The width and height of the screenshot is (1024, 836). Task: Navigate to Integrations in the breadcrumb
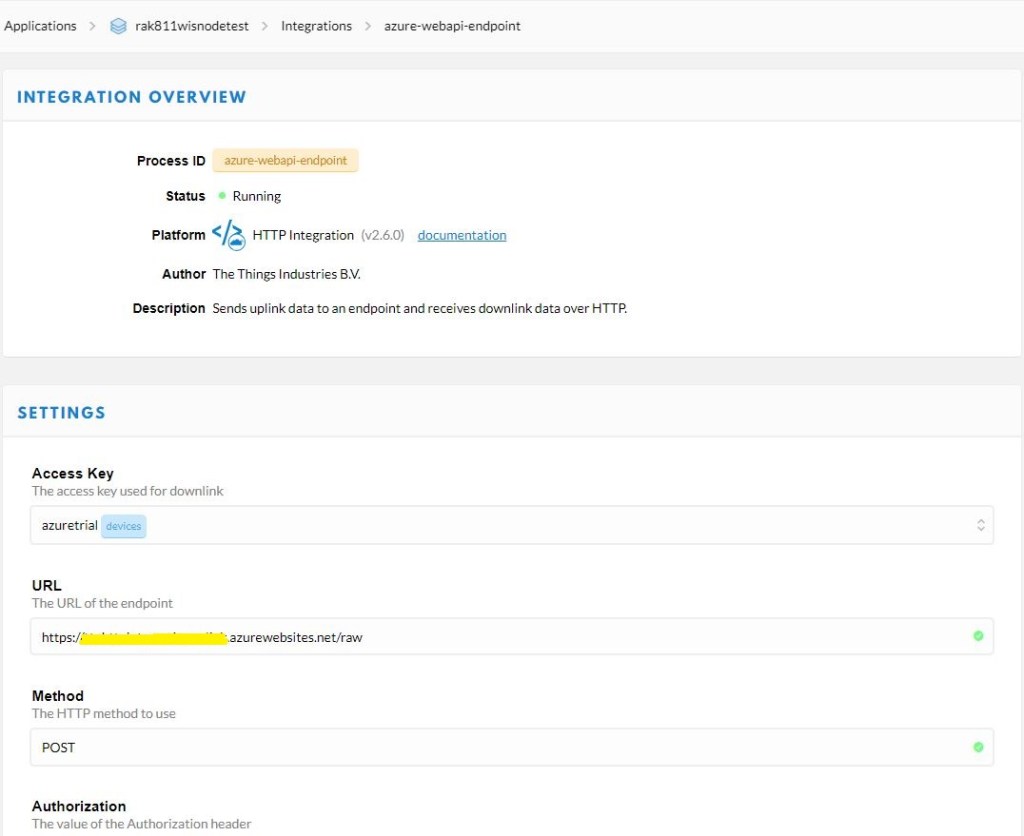click(316, 26)
